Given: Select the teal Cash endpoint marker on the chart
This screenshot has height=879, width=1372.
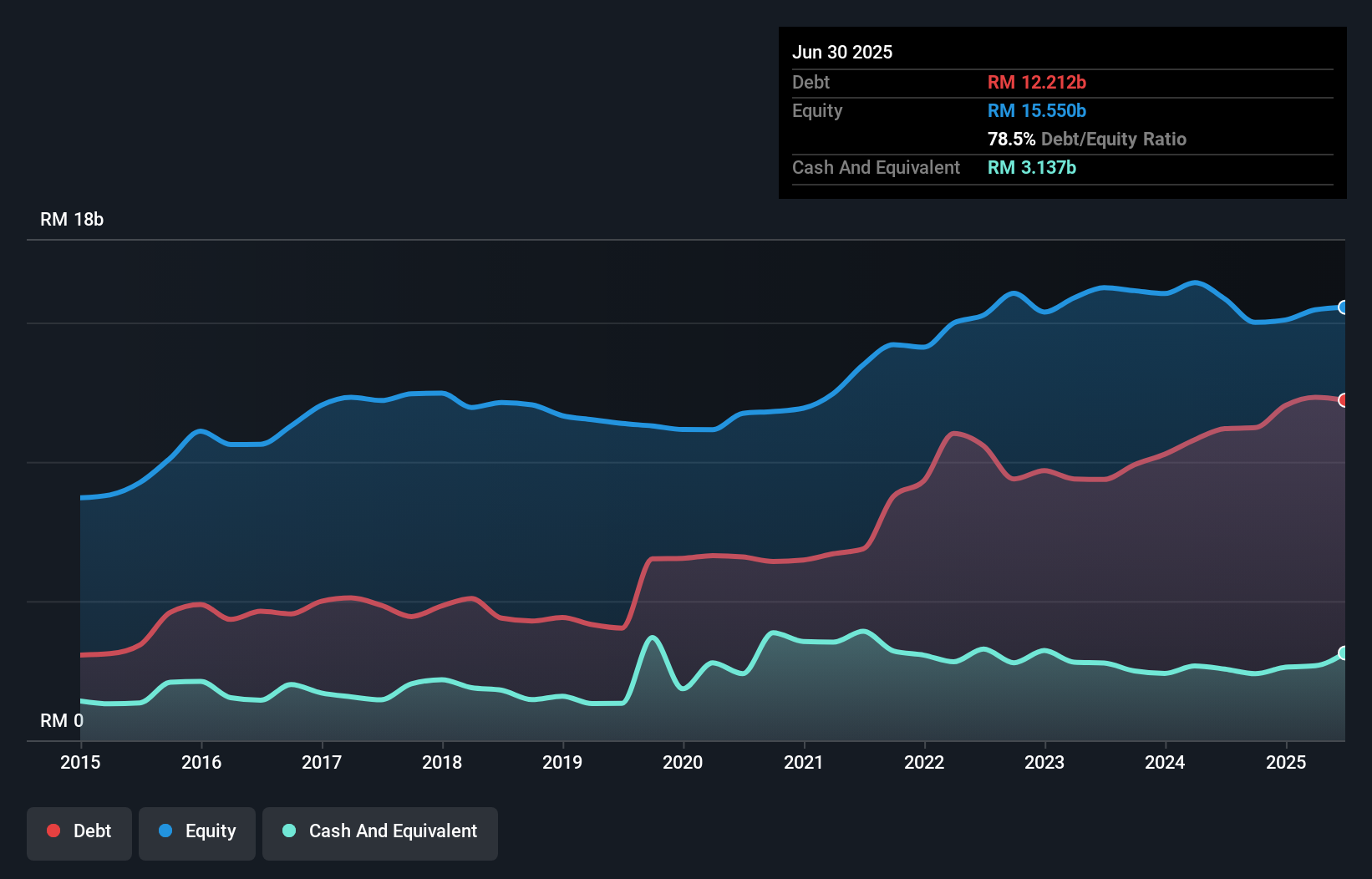Looking at the screenshot, I should [1344, 654].
